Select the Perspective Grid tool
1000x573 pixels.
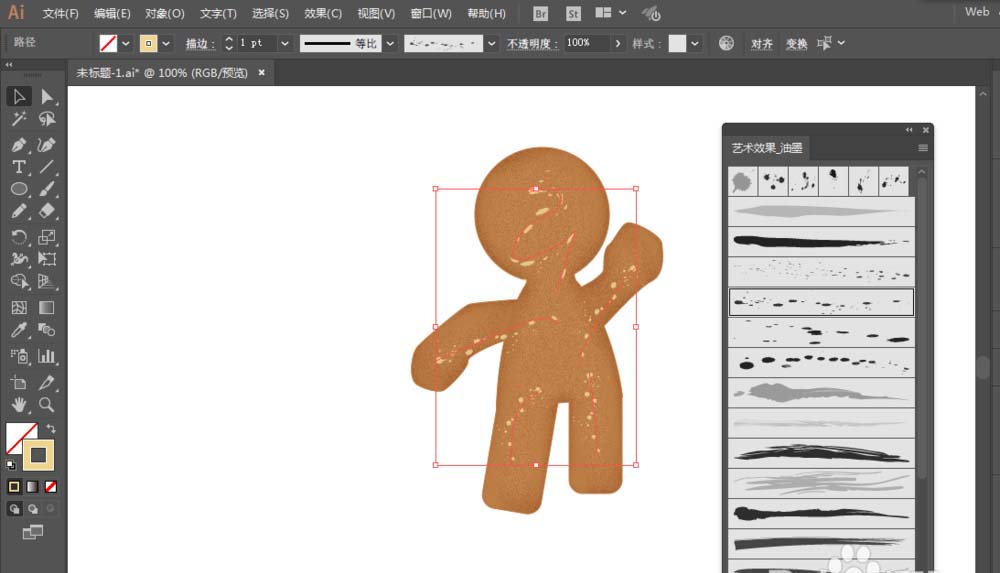coord(47,281)
